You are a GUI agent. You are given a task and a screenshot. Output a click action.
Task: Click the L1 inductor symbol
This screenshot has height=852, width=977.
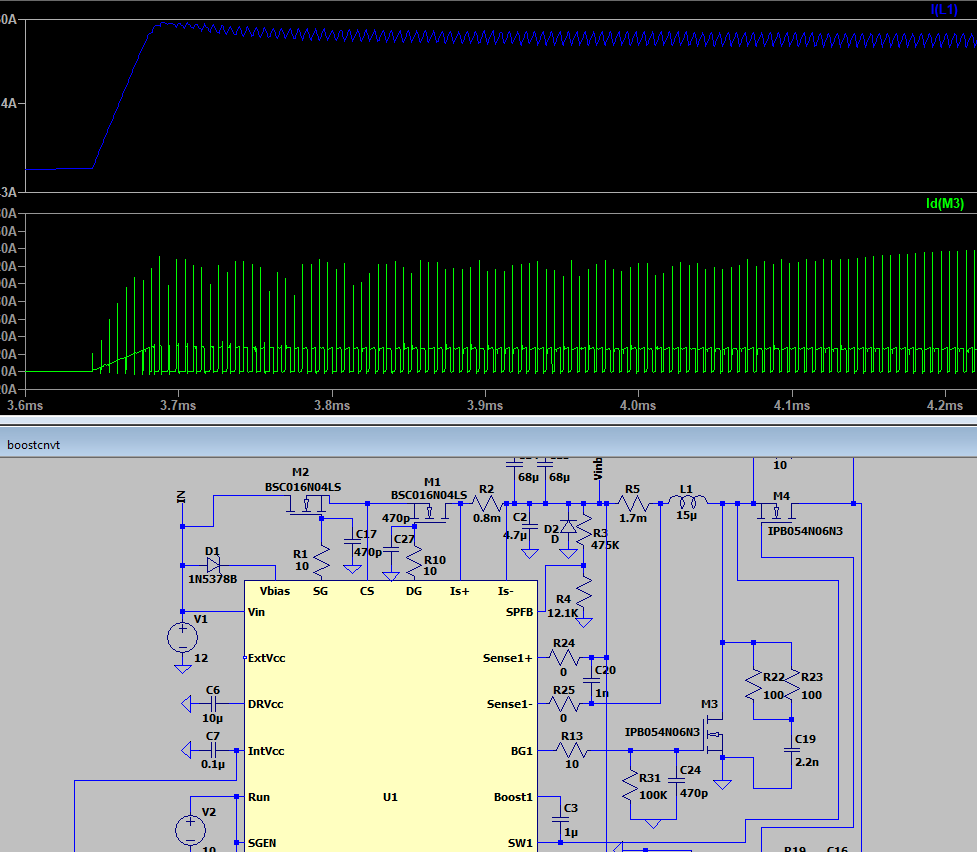[x=687, y=500]
